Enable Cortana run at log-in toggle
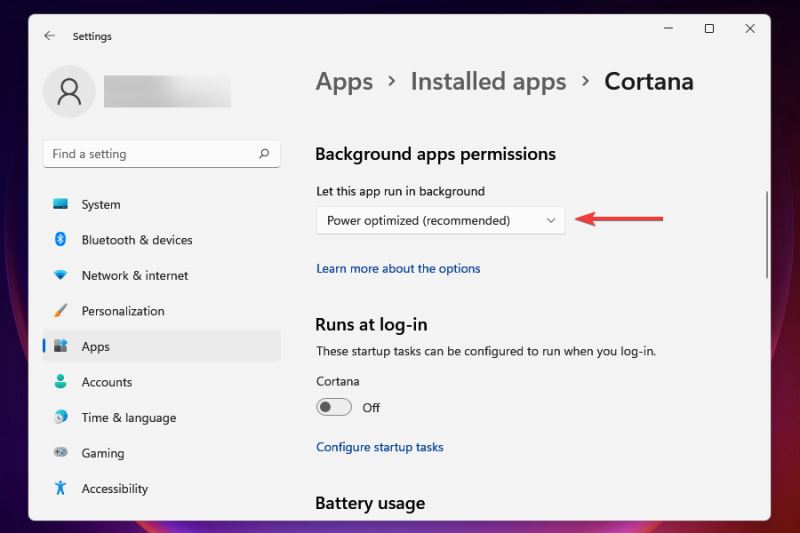Viewport: 800px width, 533px height. pyautogui.click(x=334, y=407)
